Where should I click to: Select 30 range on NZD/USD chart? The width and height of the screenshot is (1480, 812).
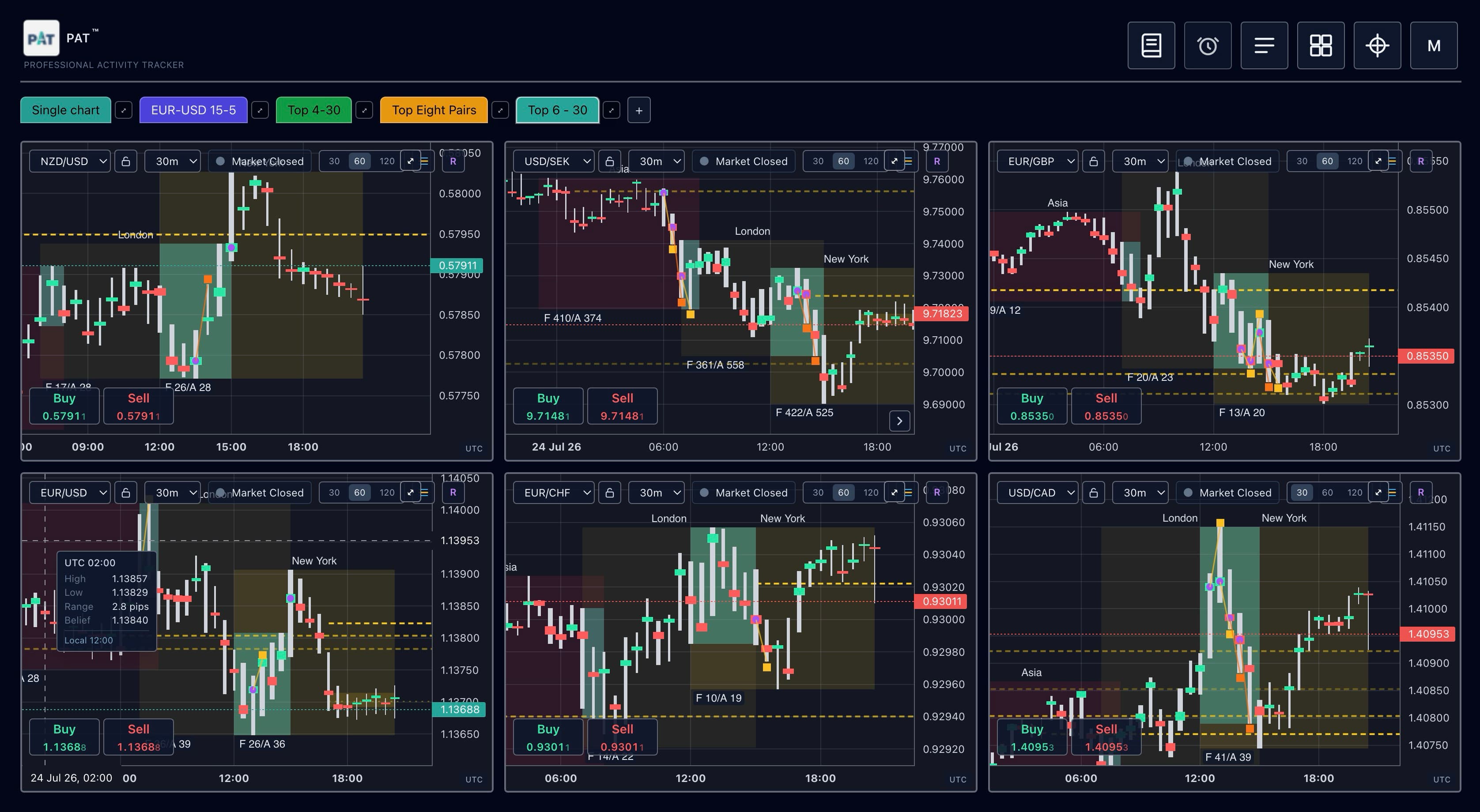pyautogui.click(x=334, y=162)
